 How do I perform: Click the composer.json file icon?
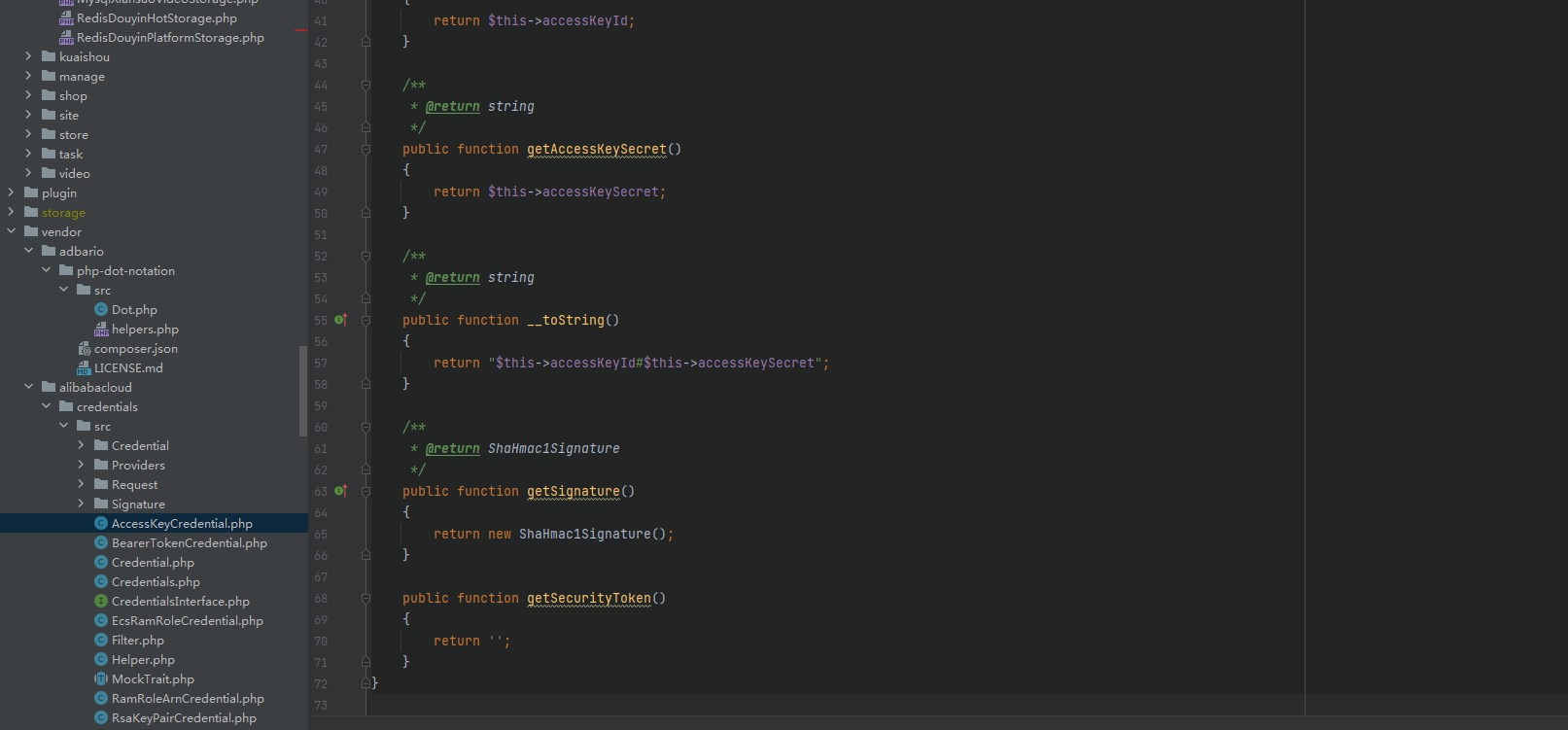tap(84, 348)
